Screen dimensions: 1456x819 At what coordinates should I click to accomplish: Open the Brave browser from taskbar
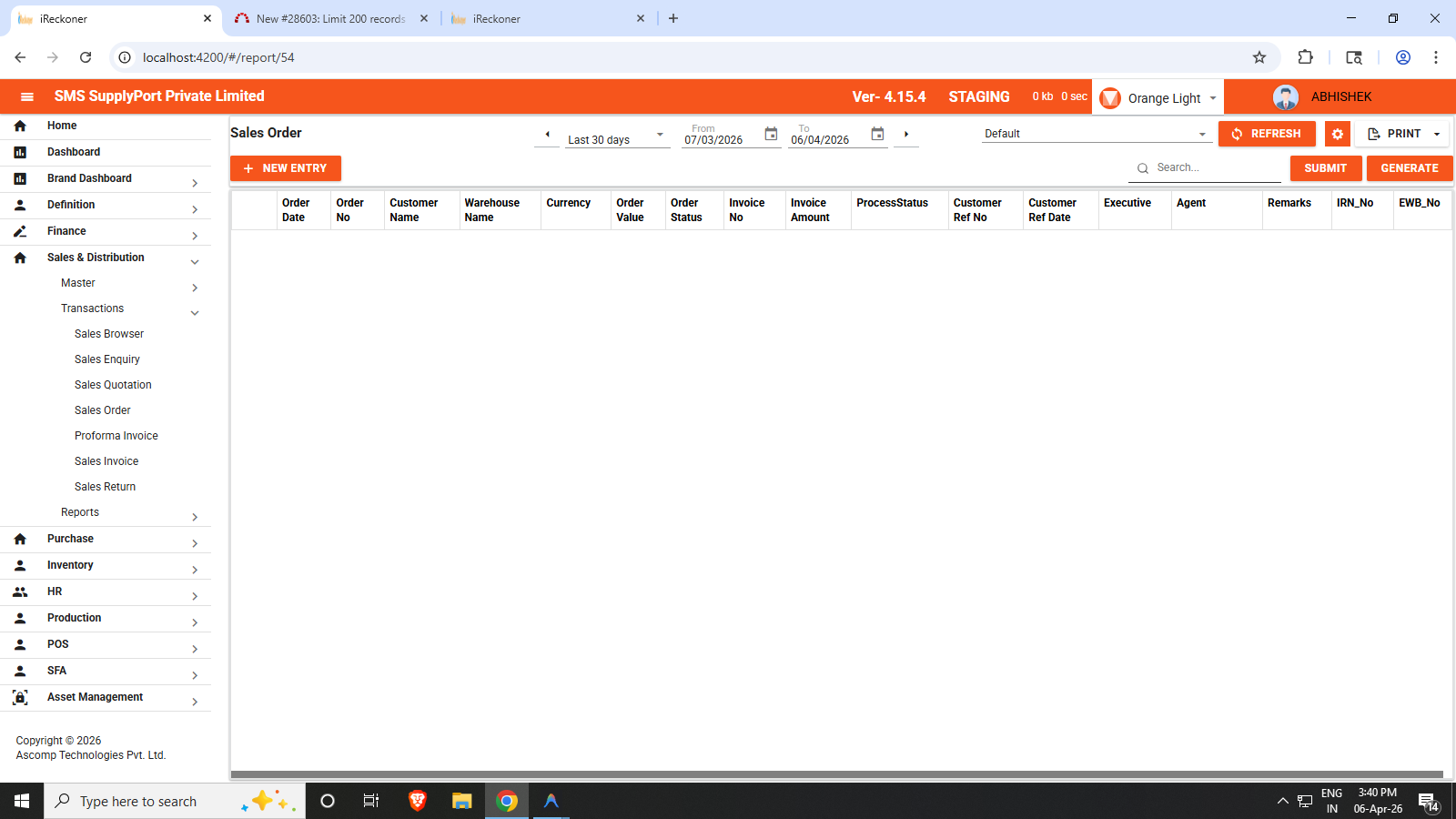(x=418, y=801)
